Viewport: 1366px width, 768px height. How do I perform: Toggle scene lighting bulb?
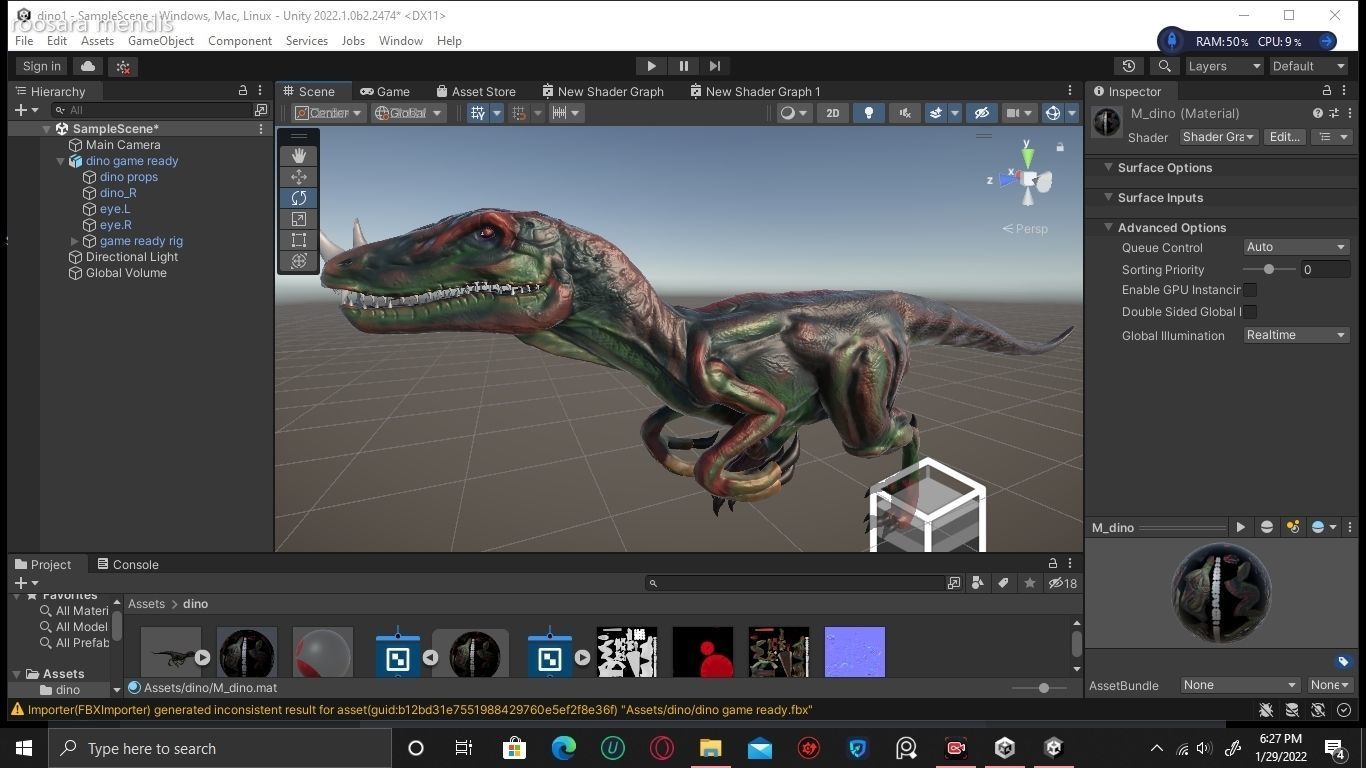click(868, 113)
